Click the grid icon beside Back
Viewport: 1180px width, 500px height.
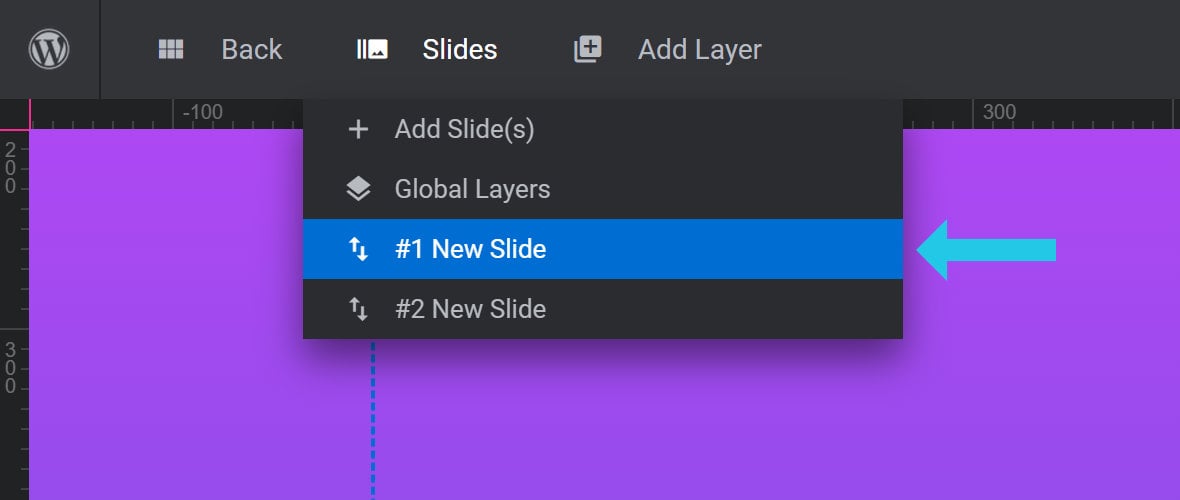point(171,50)
